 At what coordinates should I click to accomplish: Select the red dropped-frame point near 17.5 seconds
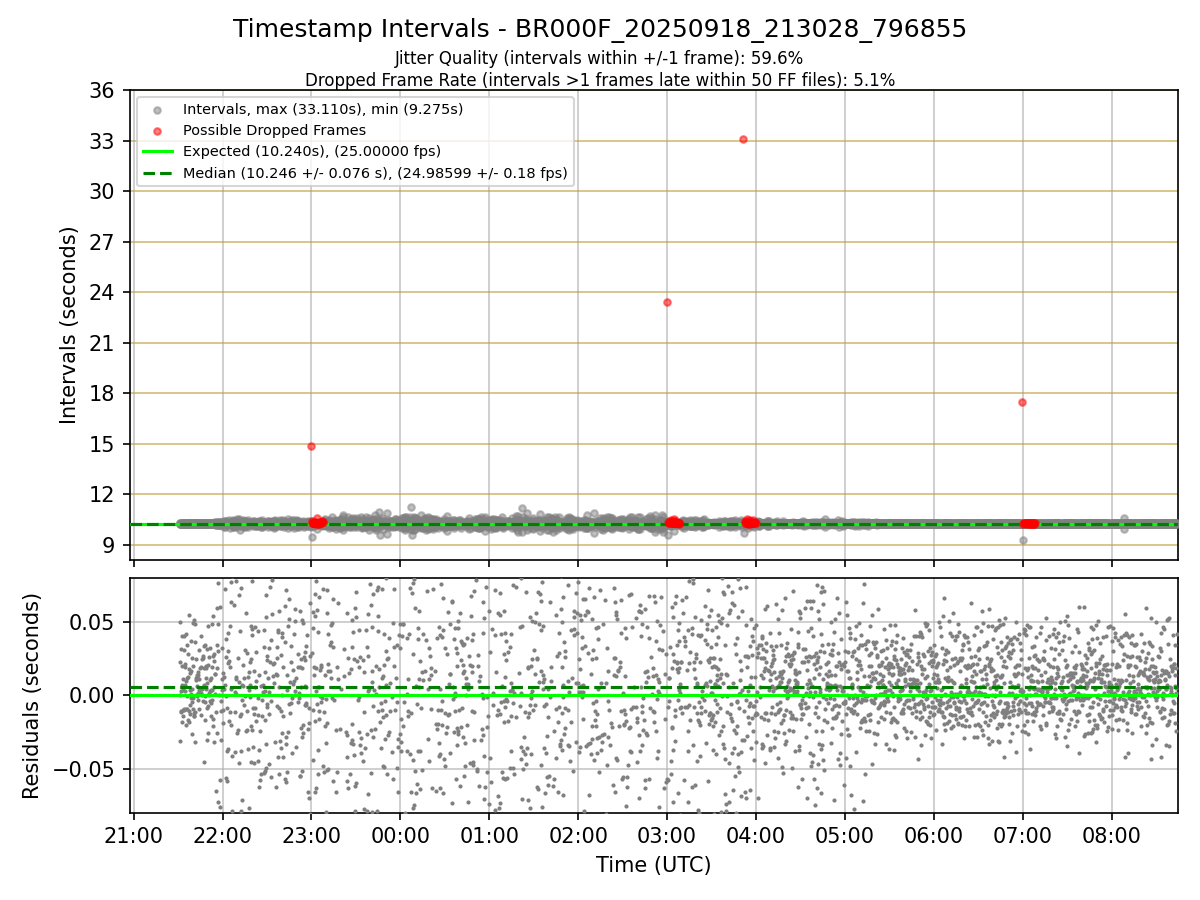pyautogui.click(x=1022, y=402)
